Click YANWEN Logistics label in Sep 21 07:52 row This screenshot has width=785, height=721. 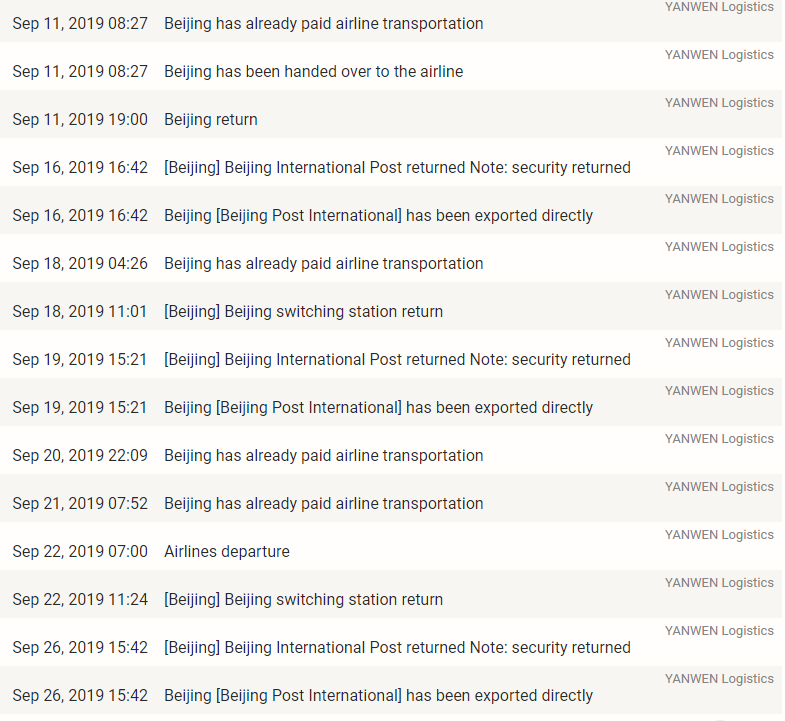pyautogui.click(x=719, y=487)
